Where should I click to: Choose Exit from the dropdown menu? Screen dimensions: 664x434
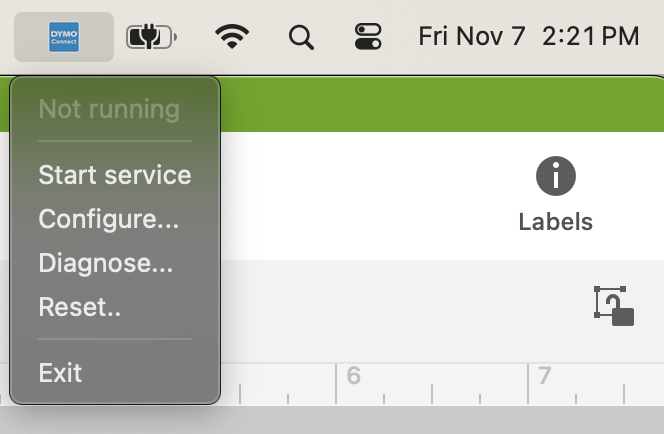60,373
